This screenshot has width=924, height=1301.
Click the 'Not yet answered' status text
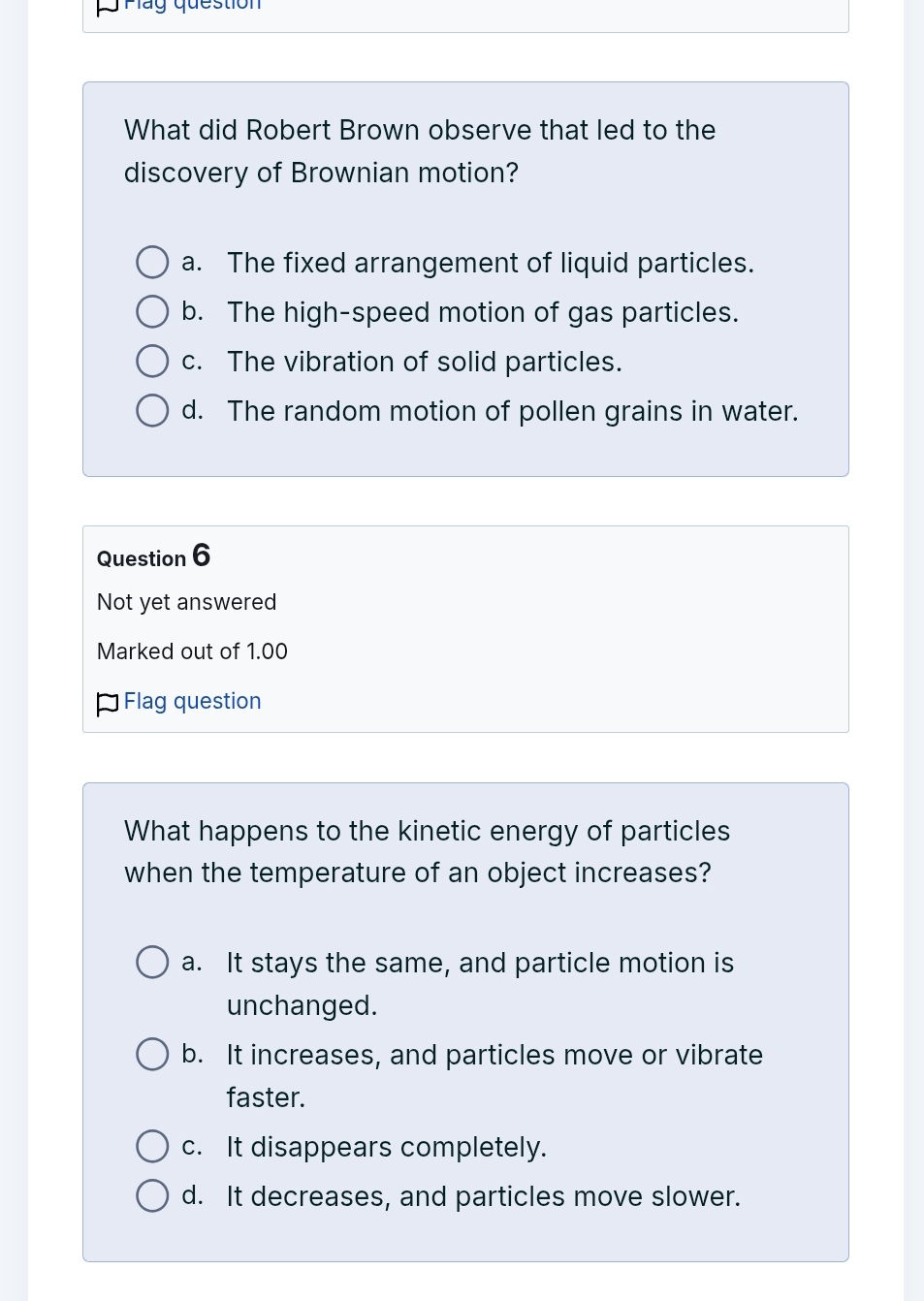[186, 602]
